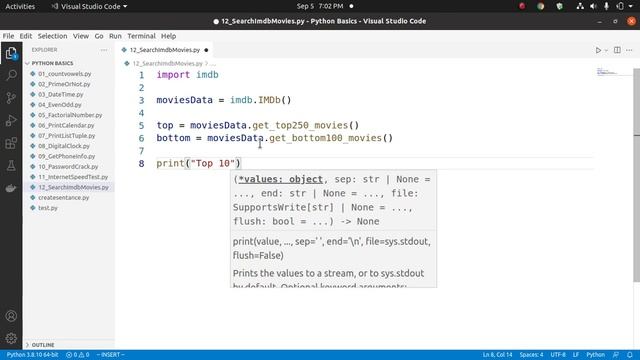Open createsentance.py file
This screenshot has width=640, height=360.
(x=64, y=198)
